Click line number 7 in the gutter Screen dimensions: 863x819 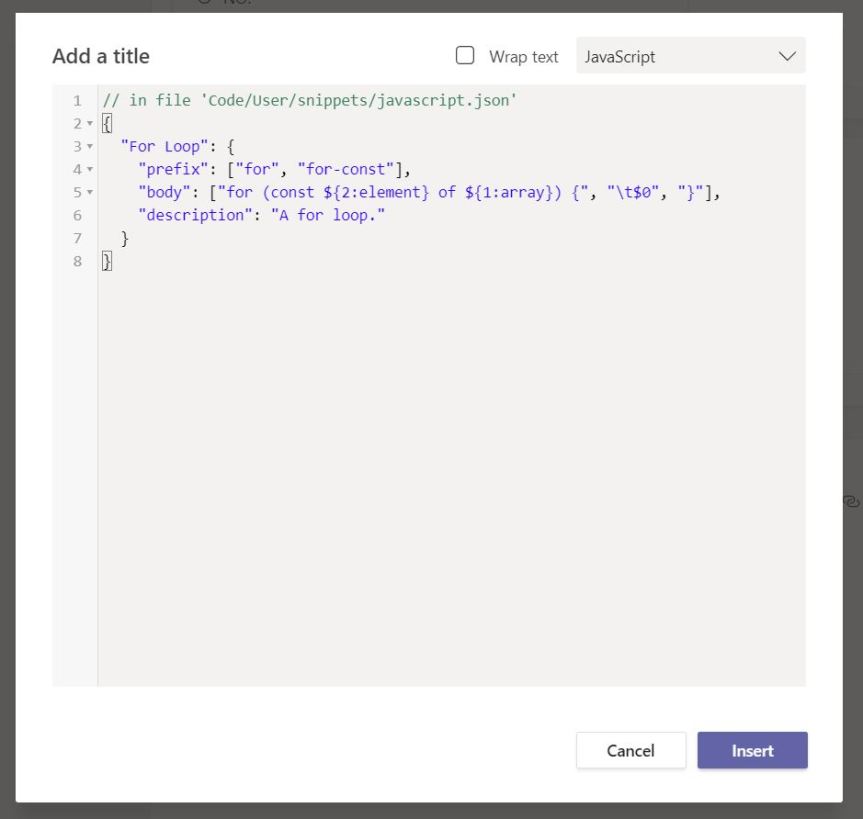coord(77,238)
